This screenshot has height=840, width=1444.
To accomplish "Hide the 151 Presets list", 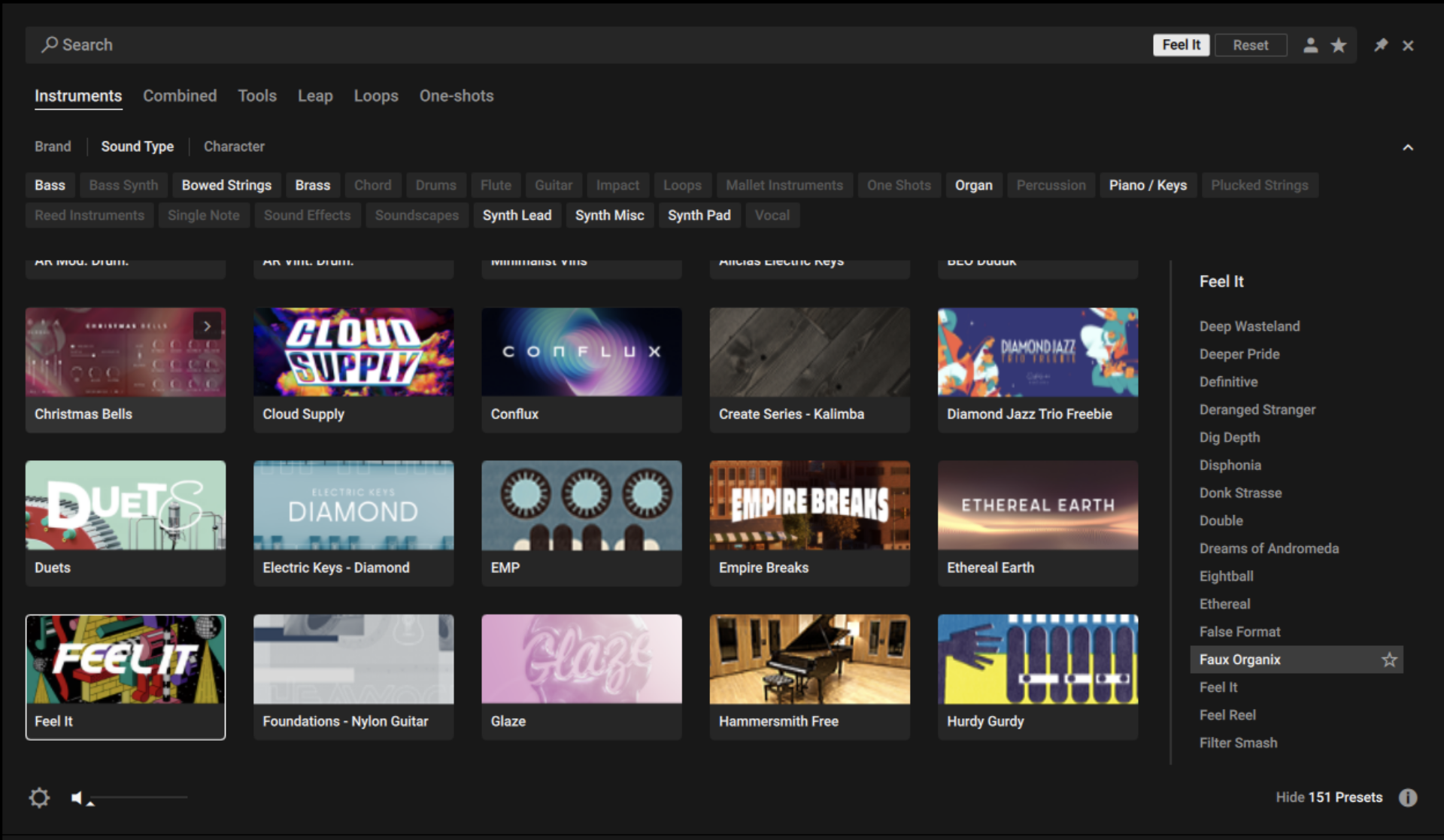I will [x=1328, y=797].
